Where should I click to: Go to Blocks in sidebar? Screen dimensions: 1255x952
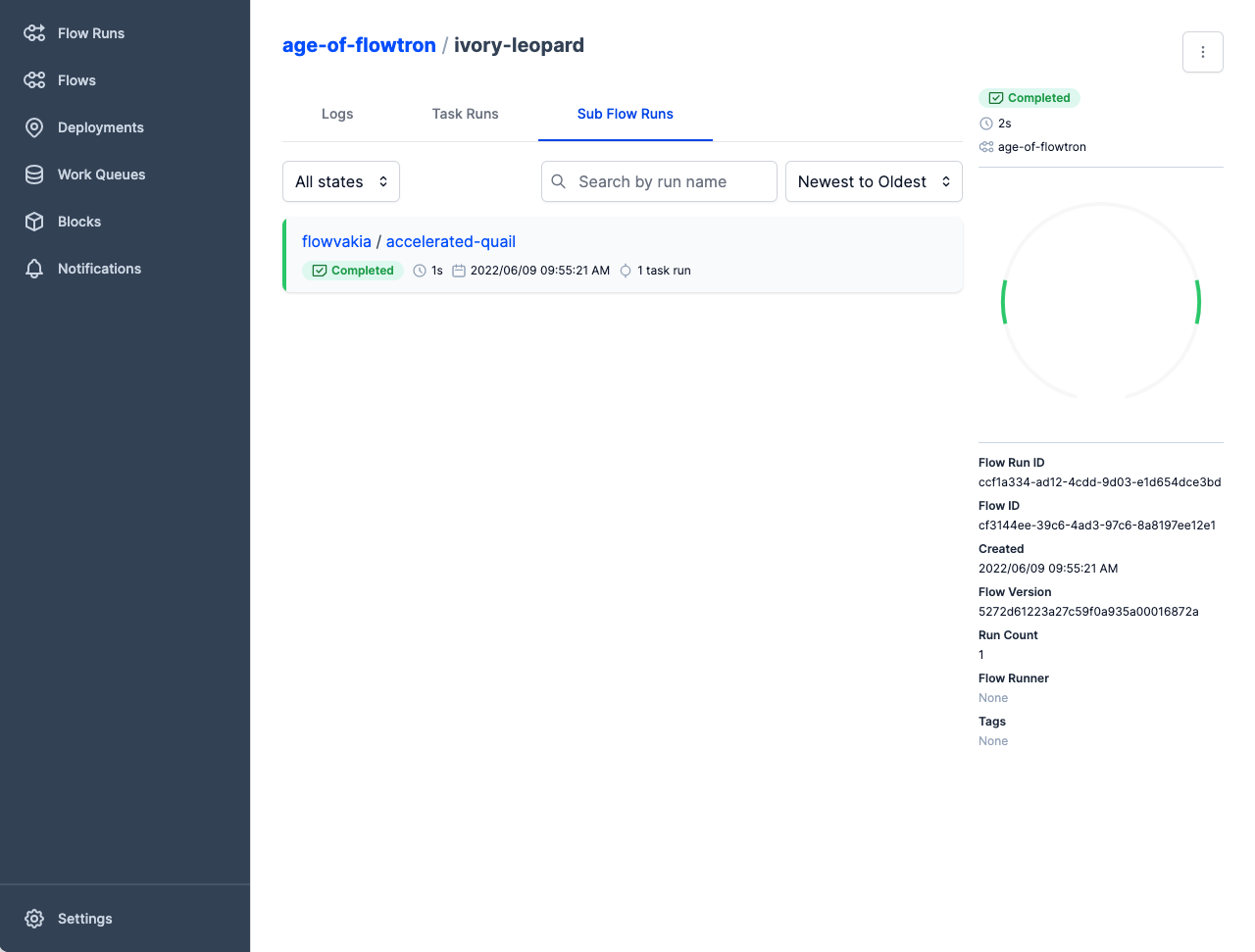[79, 222]
